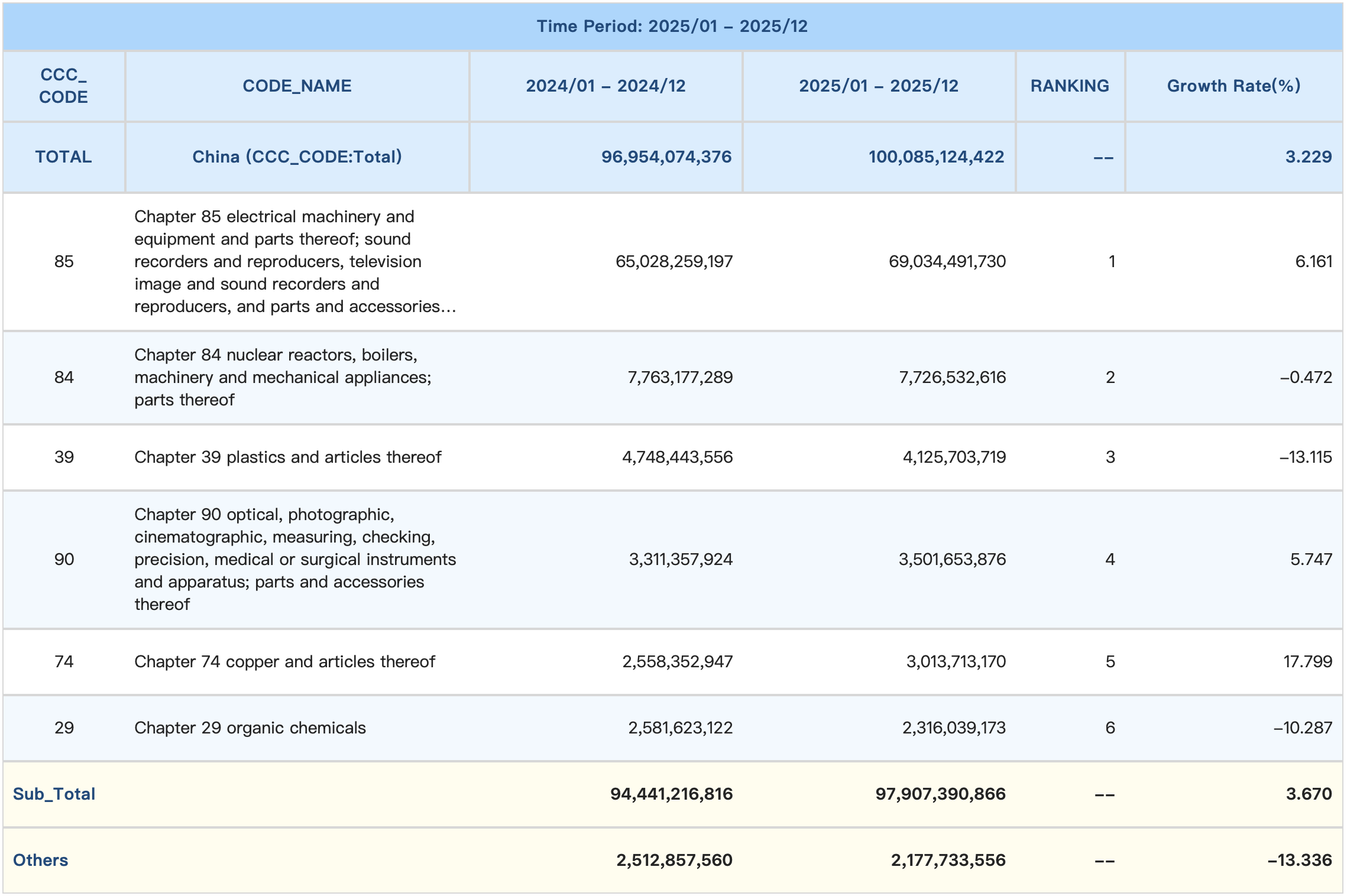Click Chapter 84 nuclear reactors description
This screenshot has height=896, width=1347.
point(283,377)
